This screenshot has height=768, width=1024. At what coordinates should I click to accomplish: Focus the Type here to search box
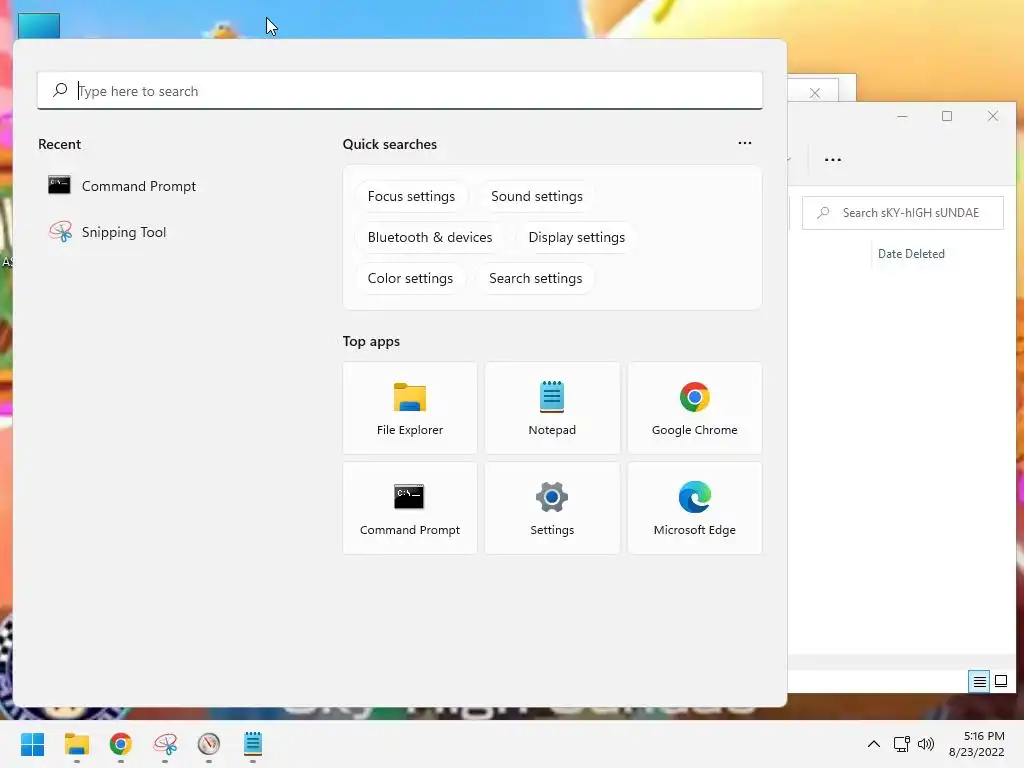(x=400, y=91)
